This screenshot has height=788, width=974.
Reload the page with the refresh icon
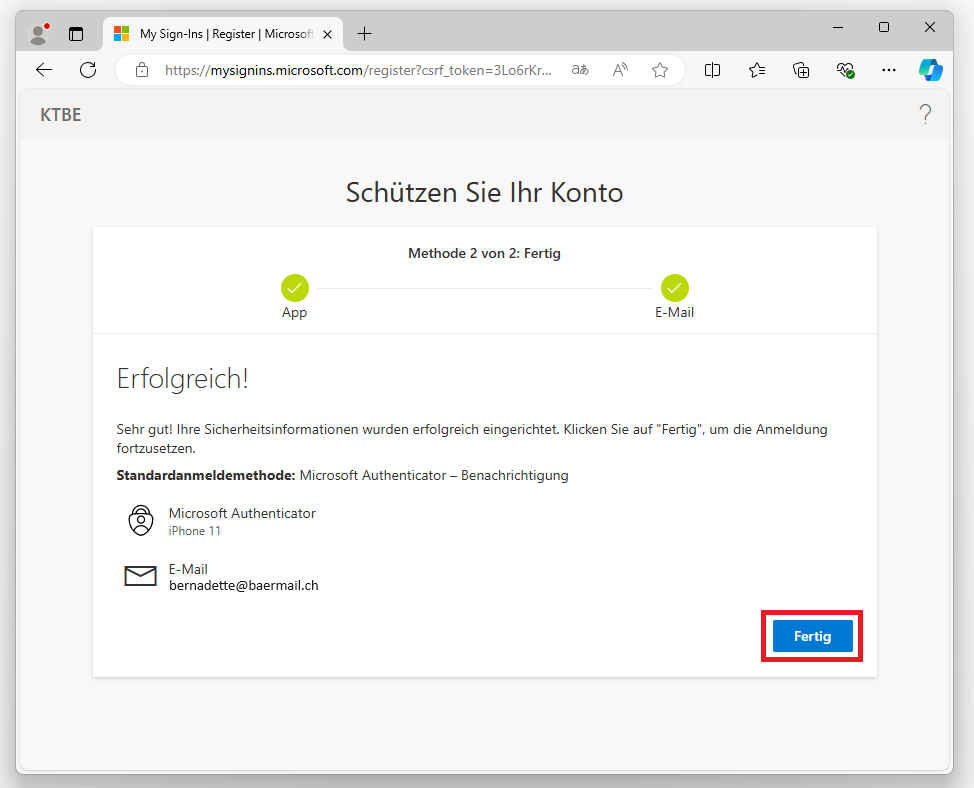click(88, 70)
